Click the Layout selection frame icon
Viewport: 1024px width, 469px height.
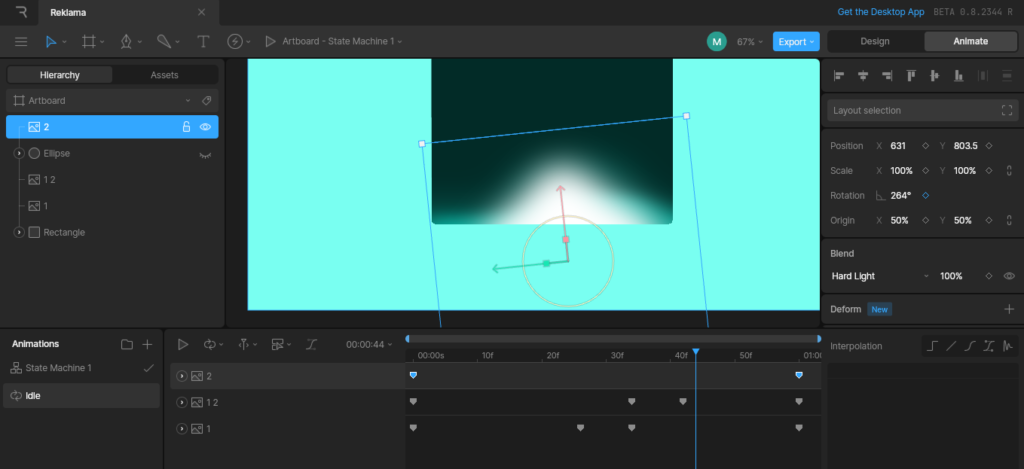point(1006,110)
